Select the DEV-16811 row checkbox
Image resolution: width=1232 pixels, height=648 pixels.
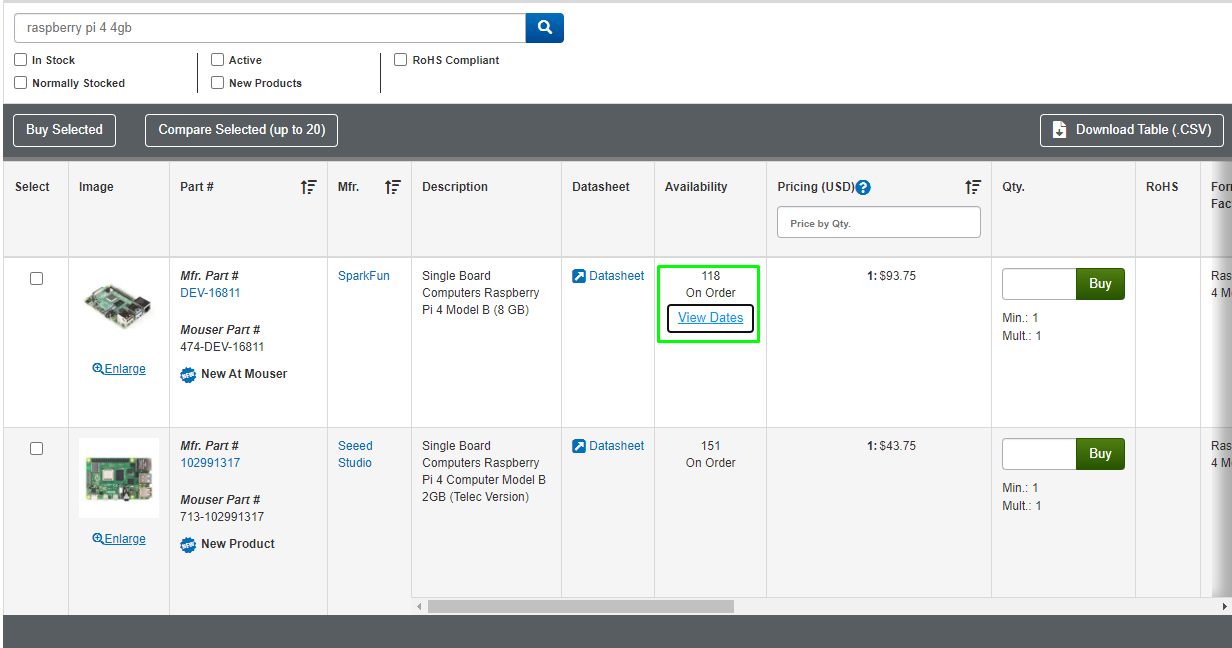pyautogui.click(x=36, y=279)
